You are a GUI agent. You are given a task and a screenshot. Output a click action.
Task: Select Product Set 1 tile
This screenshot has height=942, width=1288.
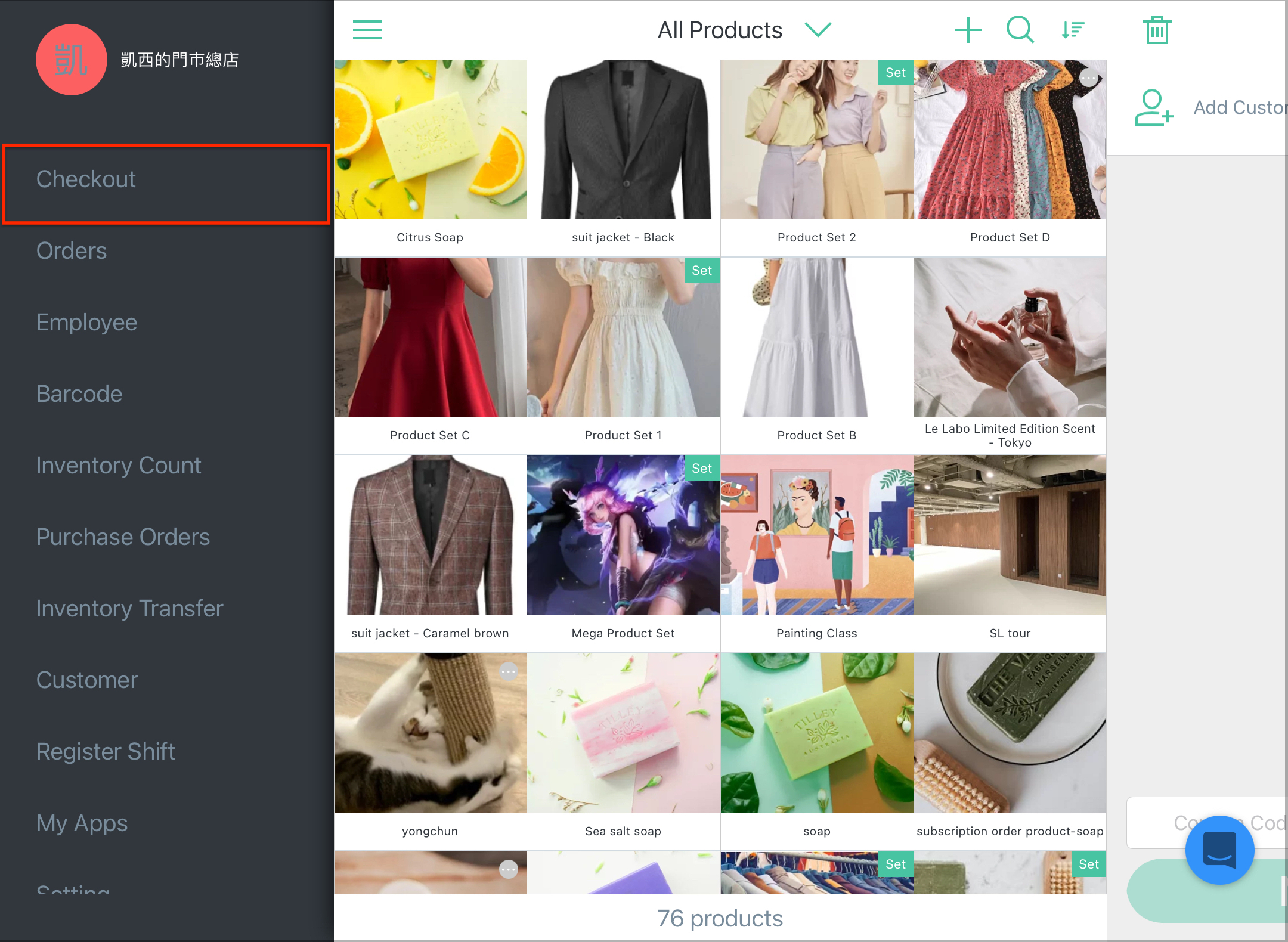pyautogui.click(x=623, y=356)
